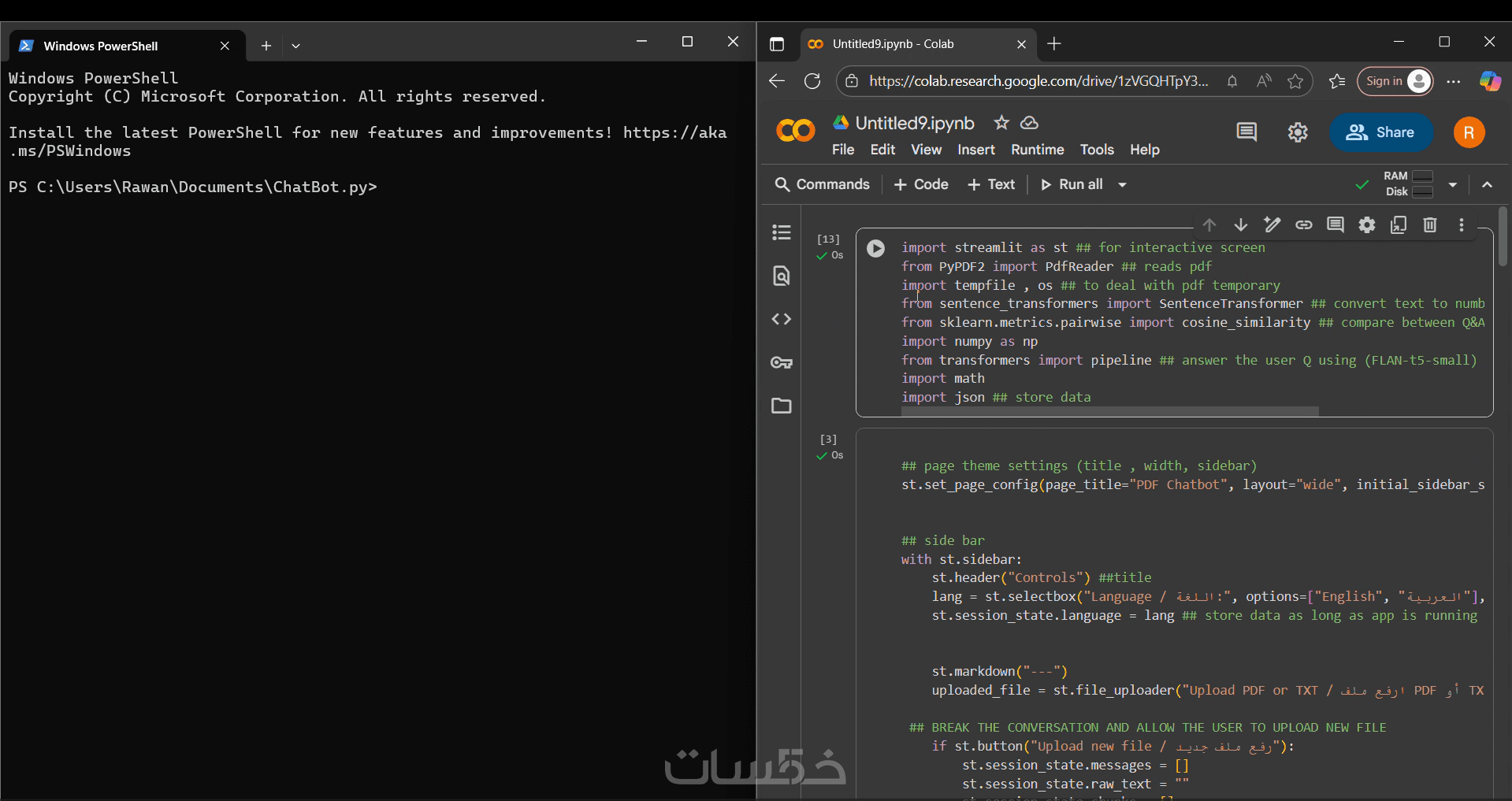This screenshot has height=801, width=1512.
Task: Click Sign in browser button
Action: click(x=1395, y=81)
